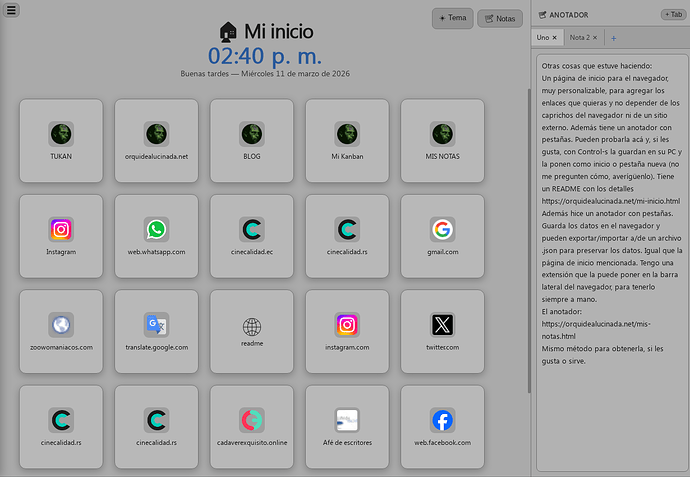Click the twitter.com X icon
Image resolution: width=690 pixels, height=477 pixels.
[442, 330]
